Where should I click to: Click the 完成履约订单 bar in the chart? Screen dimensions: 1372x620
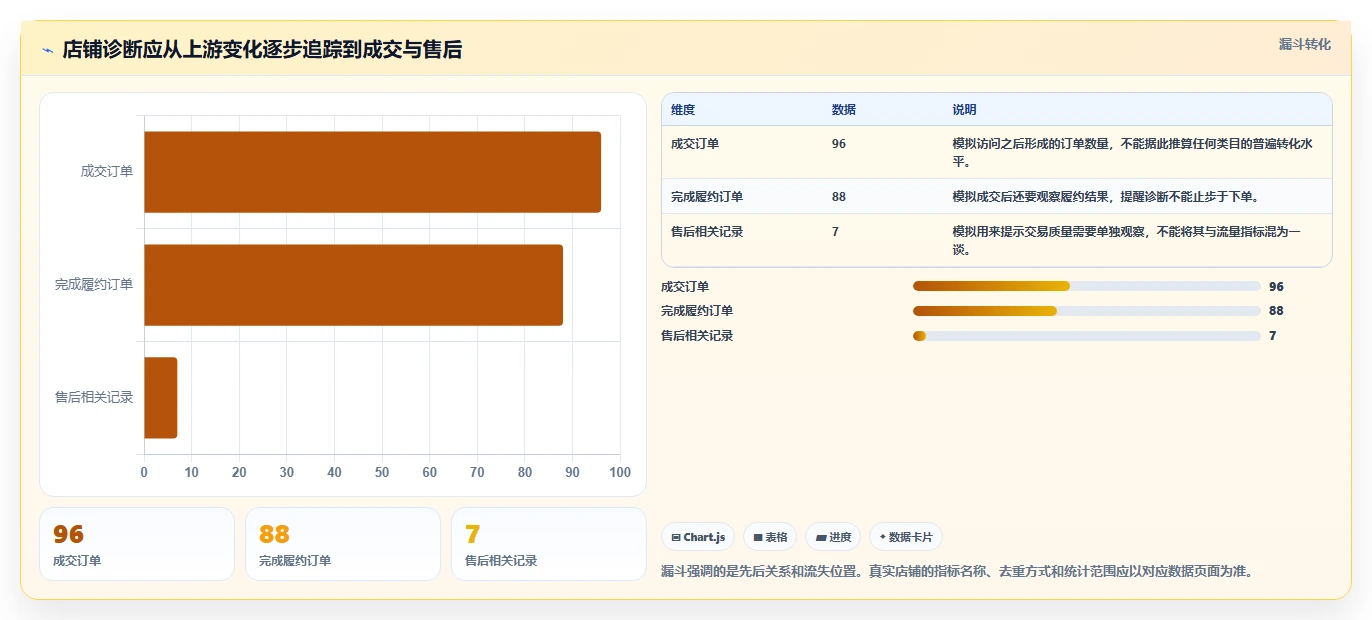point(353,285)
